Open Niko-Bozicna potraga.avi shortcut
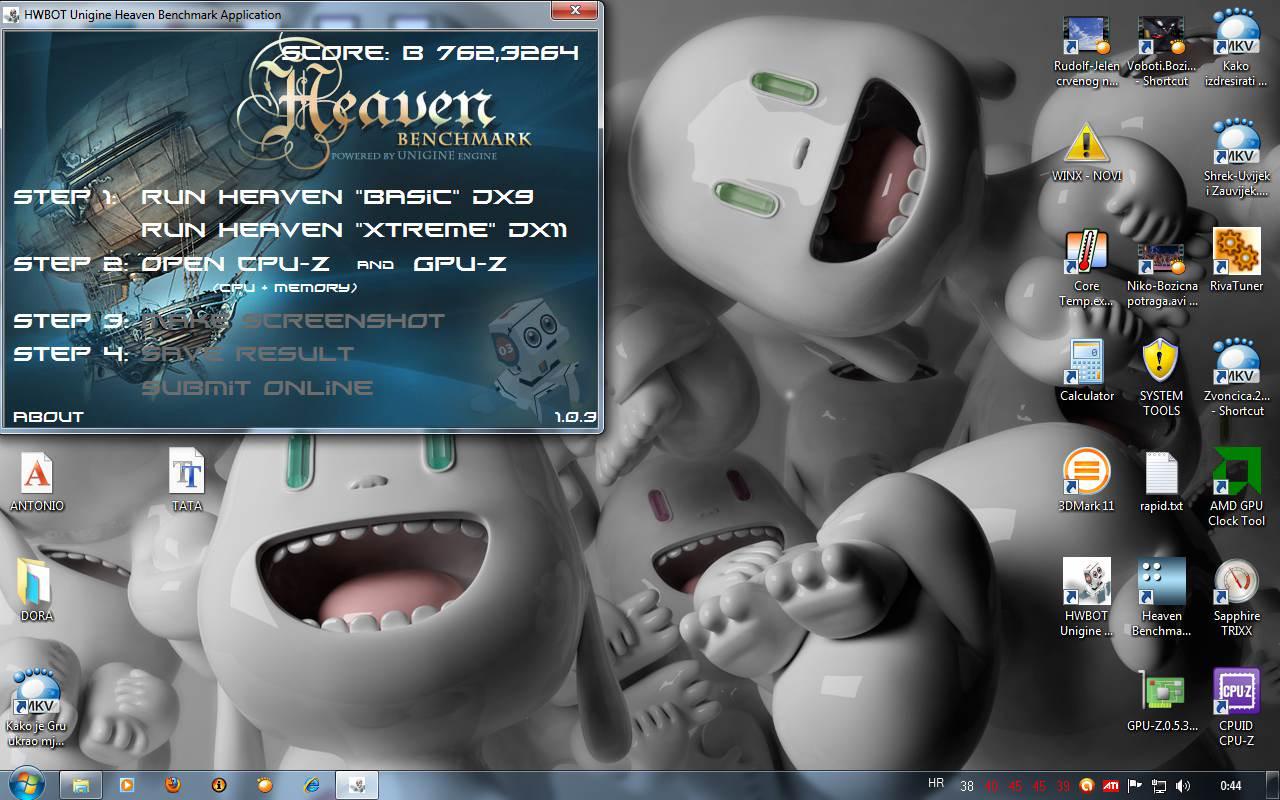1280x800 pixels. coord(1162,272)
